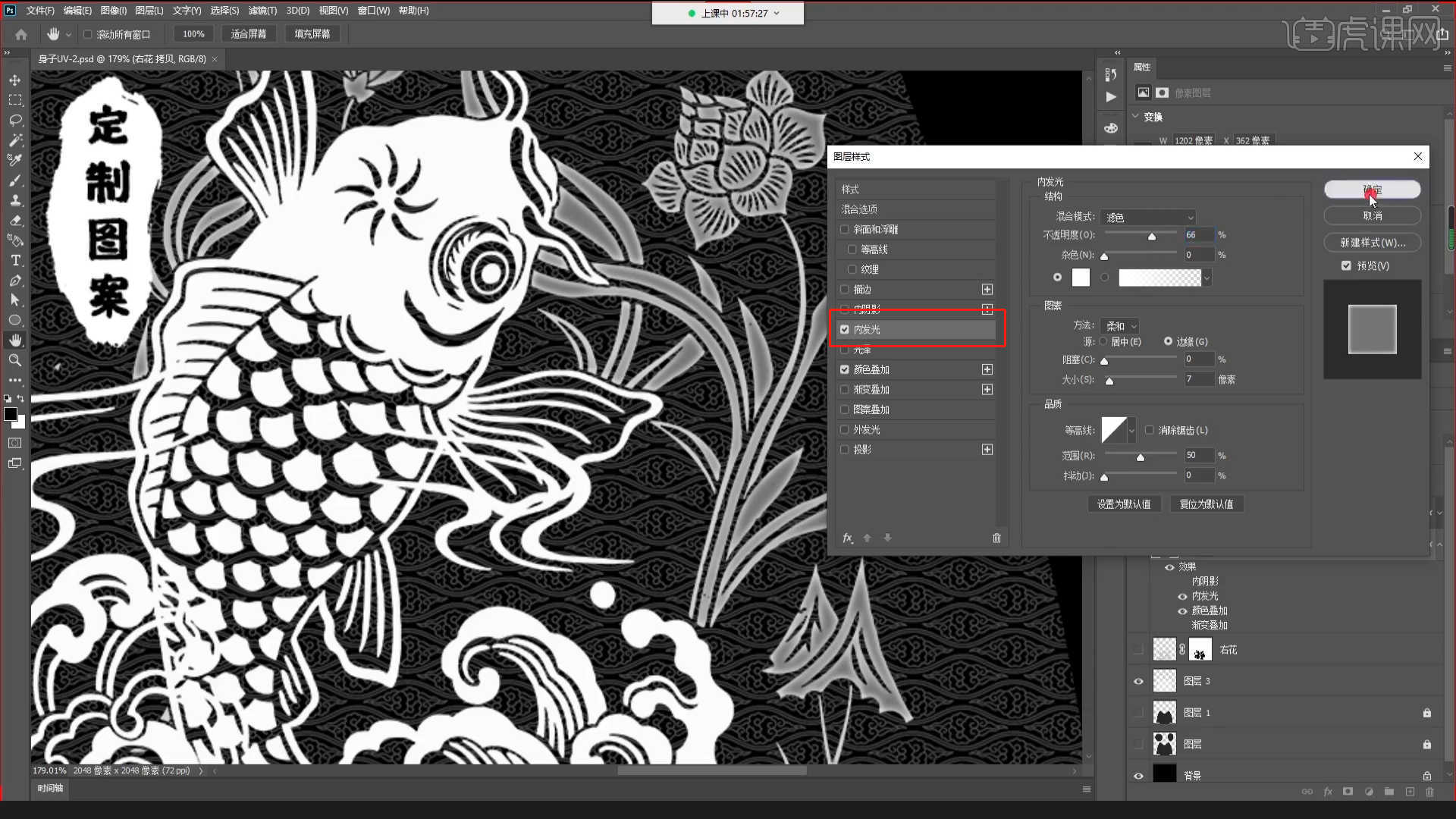1456x819 pixels.
Task: Open the File menu
Action: (40, 11)
